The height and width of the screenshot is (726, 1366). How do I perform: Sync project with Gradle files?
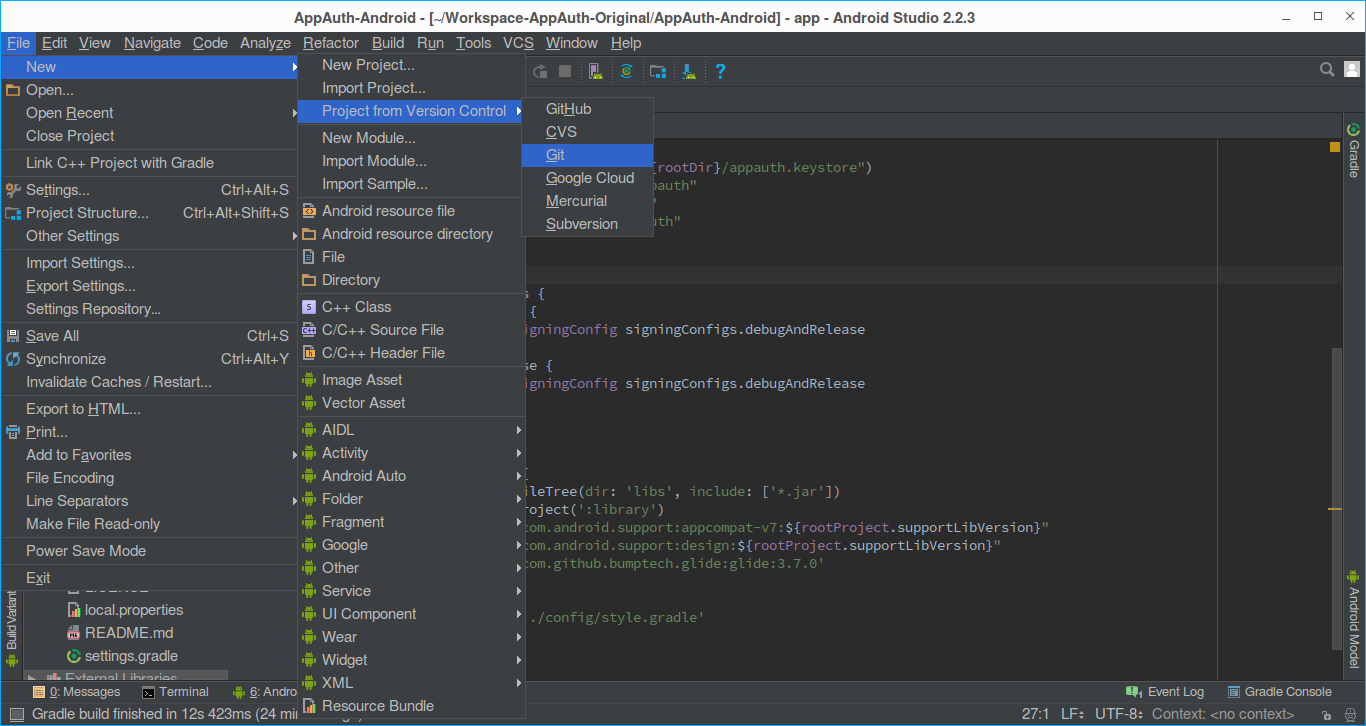[627, 71]
